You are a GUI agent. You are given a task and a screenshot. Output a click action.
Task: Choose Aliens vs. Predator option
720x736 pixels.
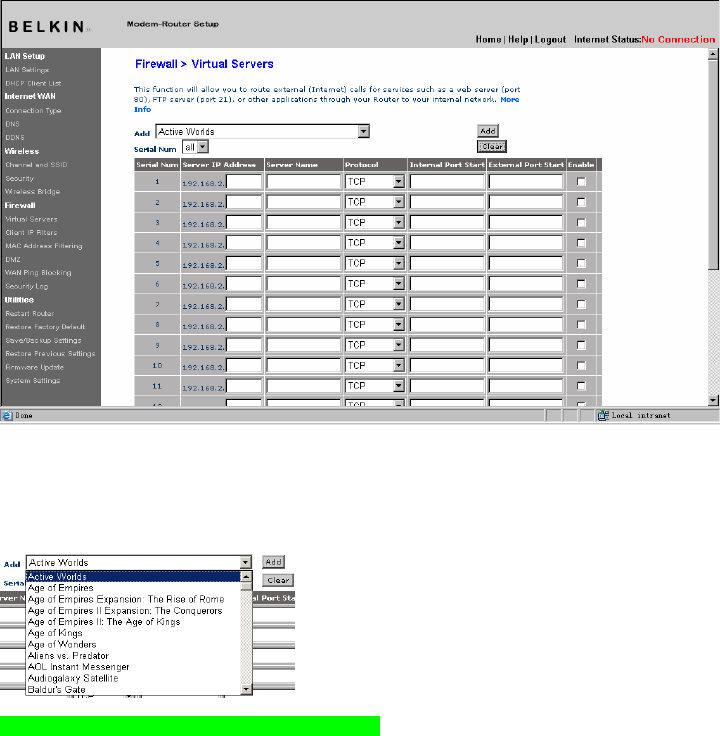pyautogui.click(x=133, y=656)
